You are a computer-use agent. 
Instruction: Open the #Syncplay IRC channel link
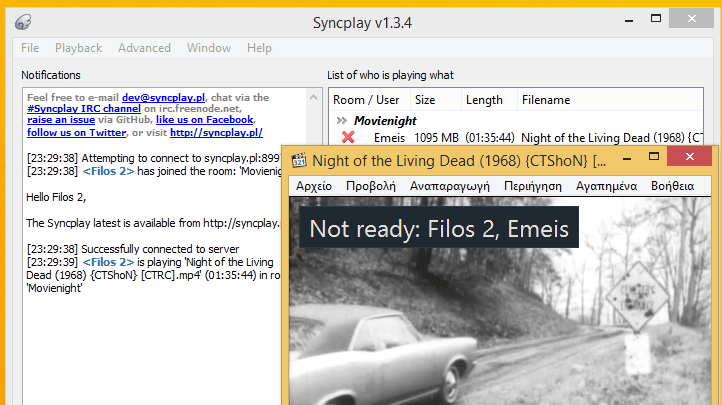pos(84,109)
